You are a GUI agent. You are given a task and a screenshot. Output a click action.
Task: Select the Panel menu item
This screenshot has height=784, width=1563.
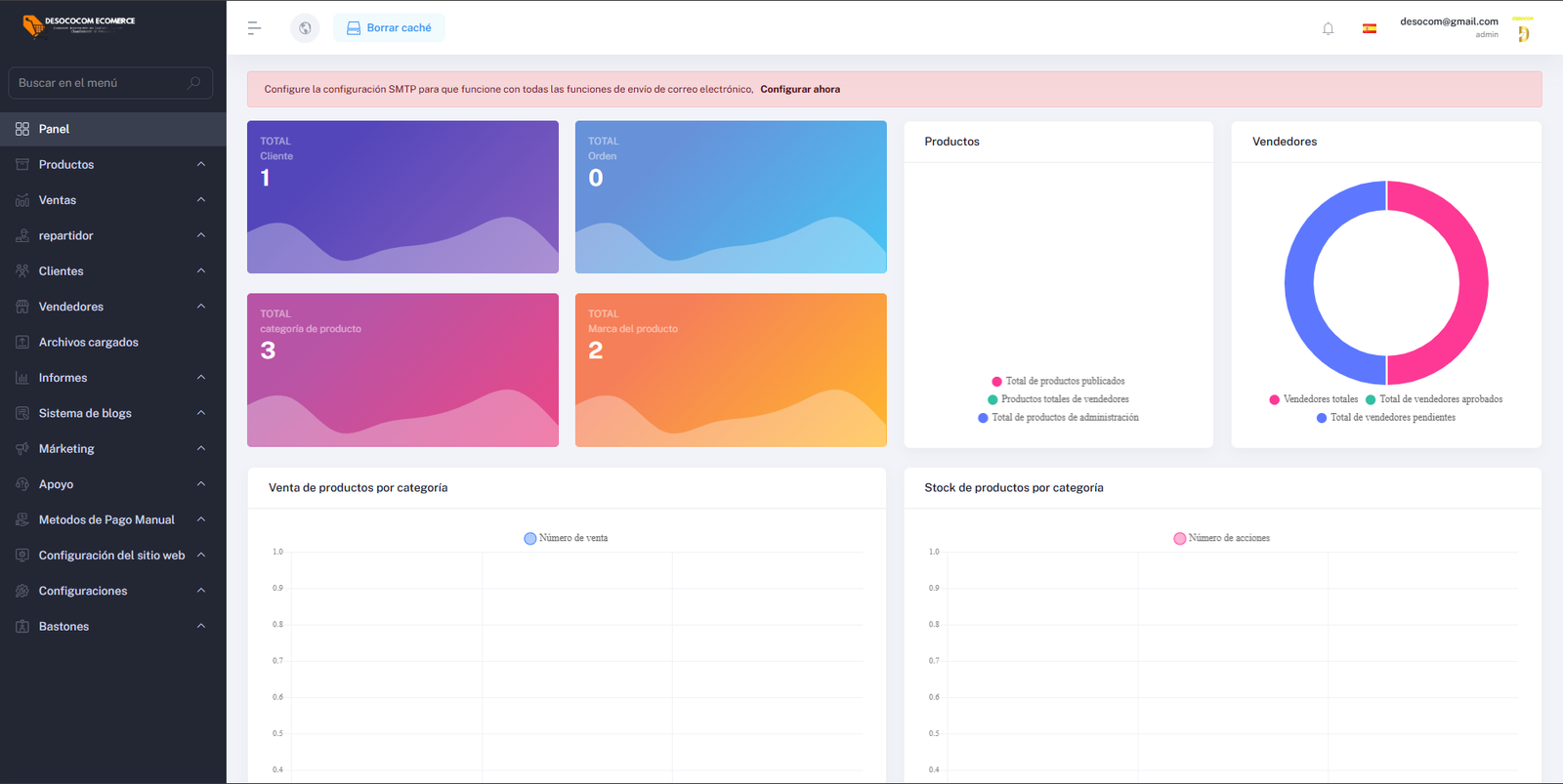coord(113,129)
